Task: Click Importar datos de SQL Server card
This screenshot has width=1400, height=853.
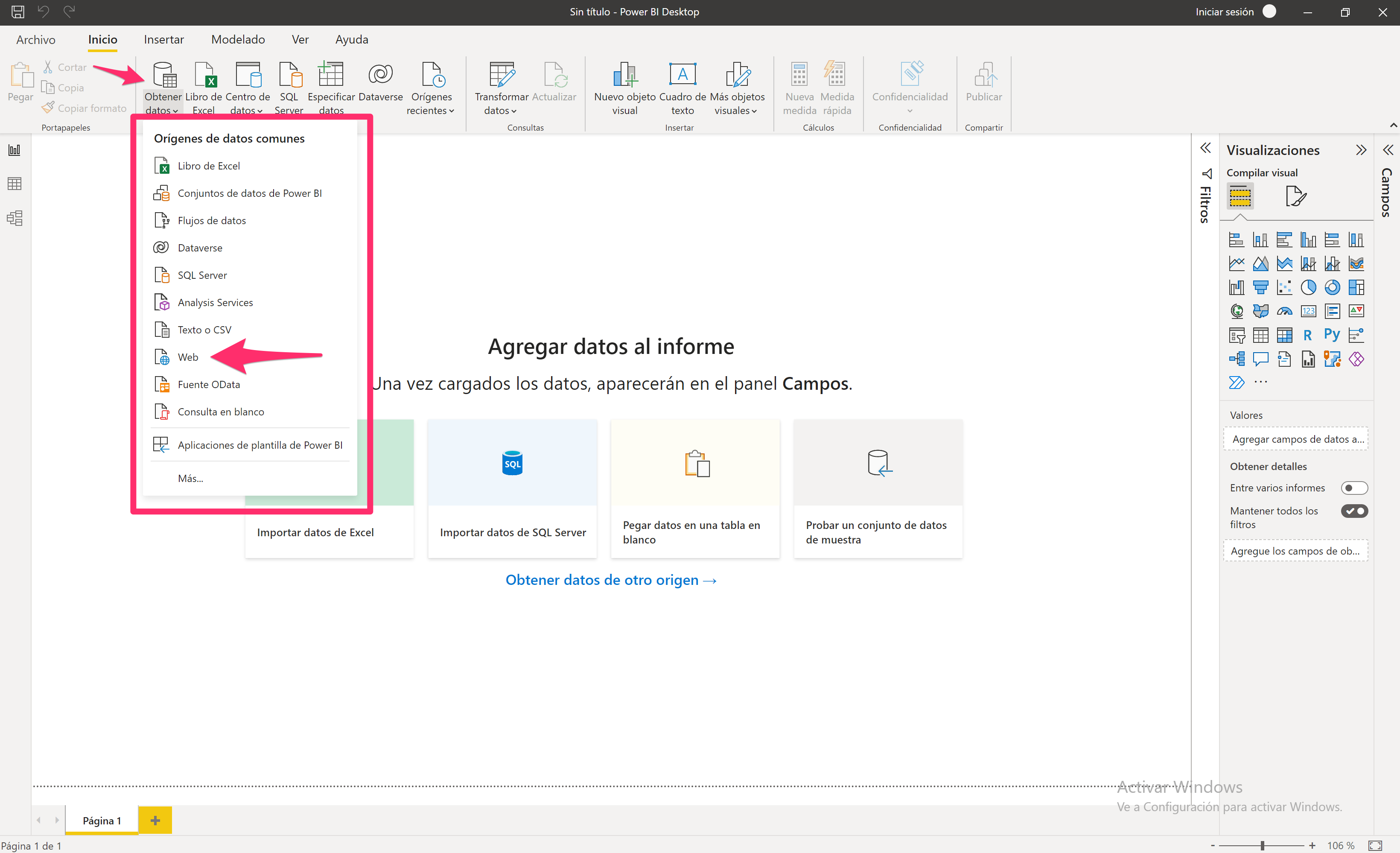Action: tap(512, 489)
